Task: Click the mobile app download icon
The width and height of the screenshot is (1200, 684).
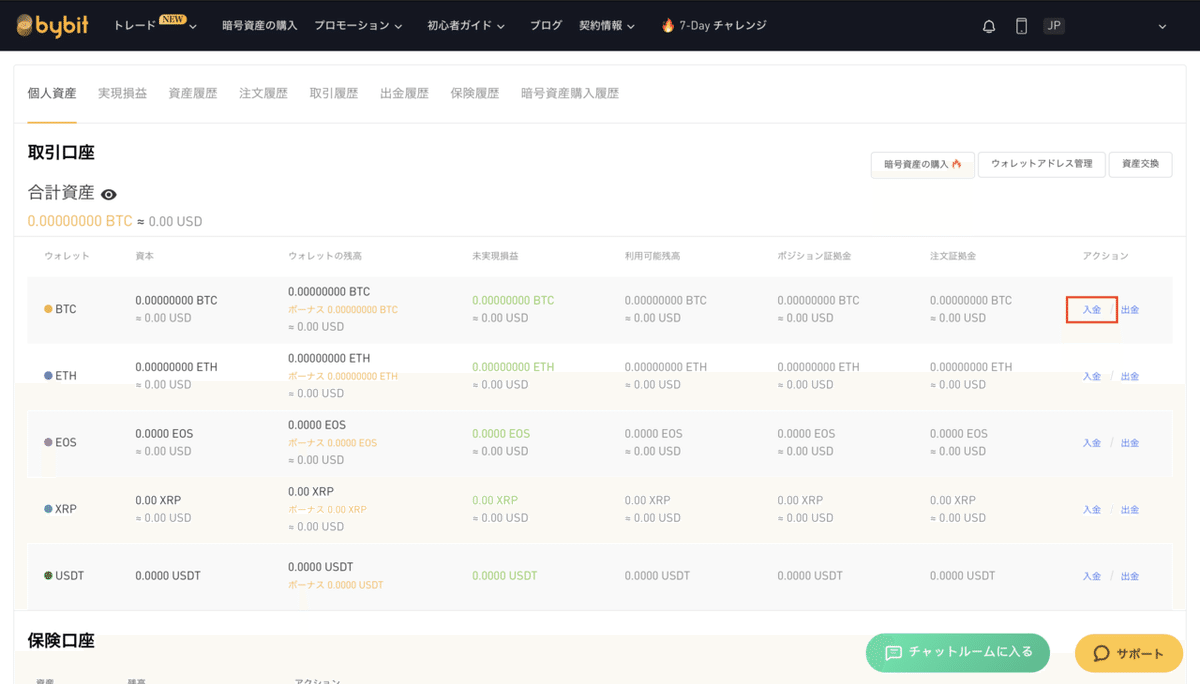Action: point(1021,26)
